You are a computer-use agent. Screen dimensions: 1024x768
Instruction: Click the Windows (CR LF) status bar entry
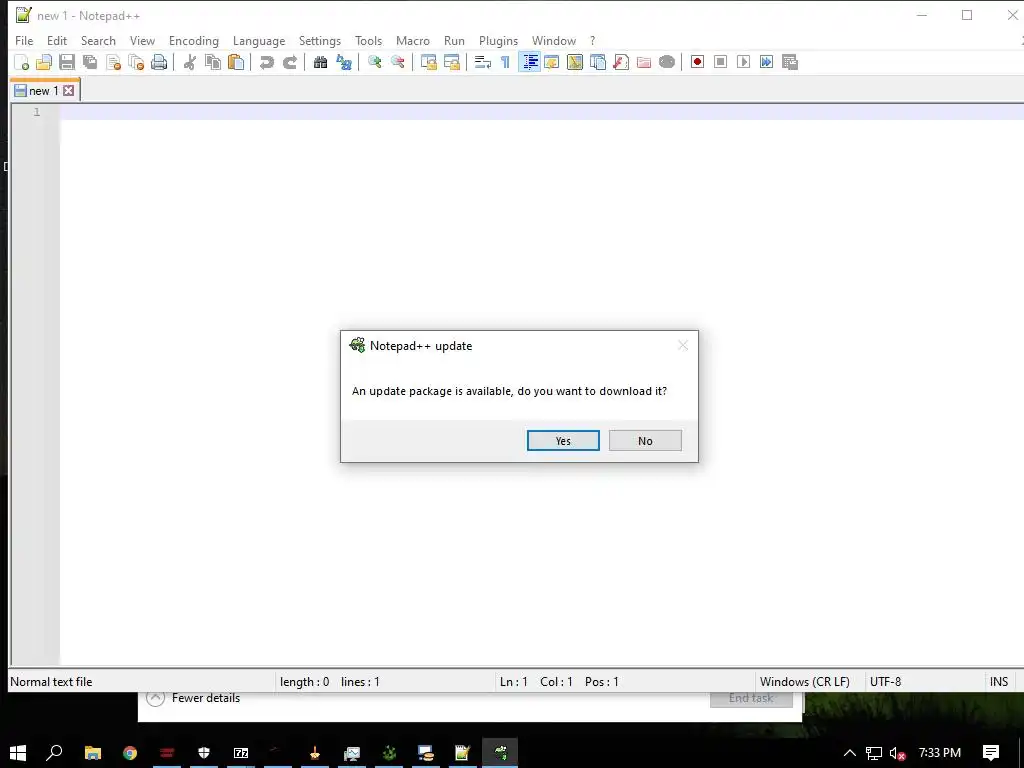pyautogui.click(x=805, y=682)
